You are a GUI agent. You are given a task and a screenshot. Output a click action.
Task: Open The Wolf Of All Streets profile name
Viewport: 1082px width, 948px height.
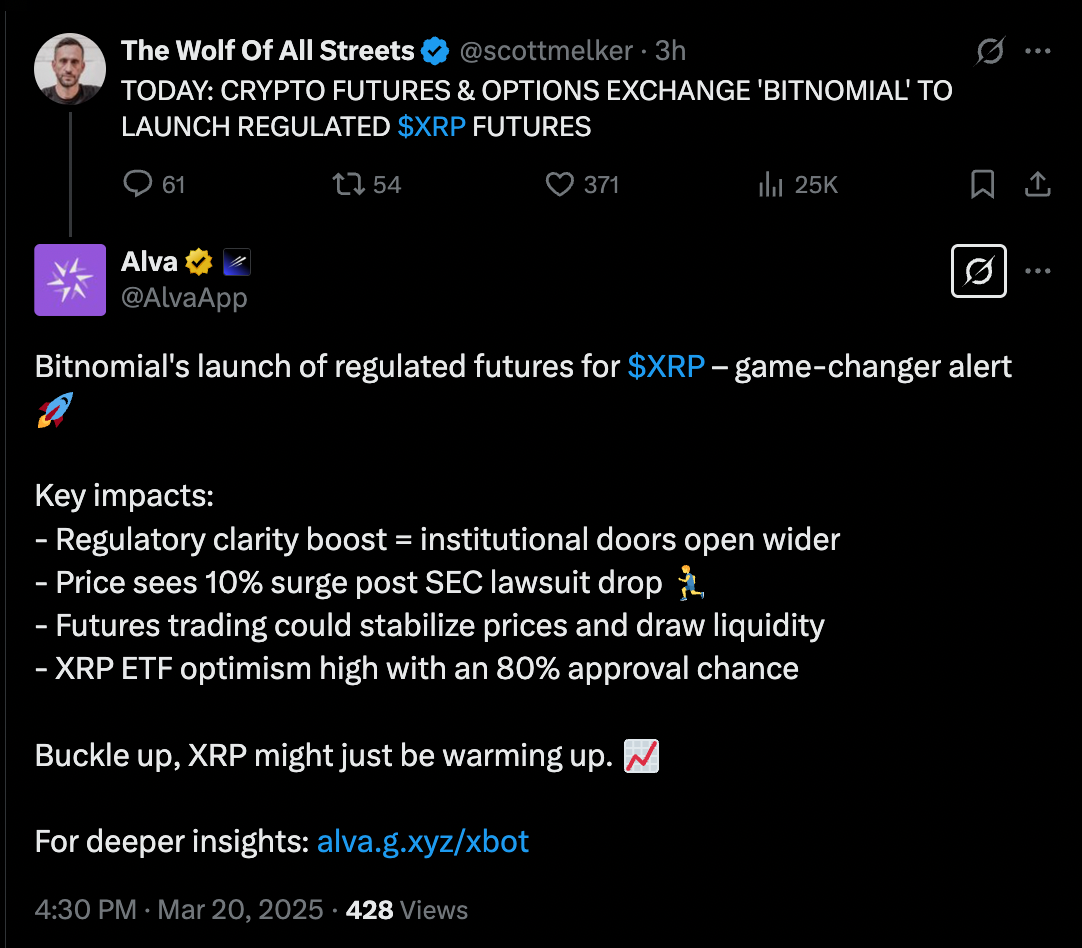pyautogui.click(x=267, y=50)
